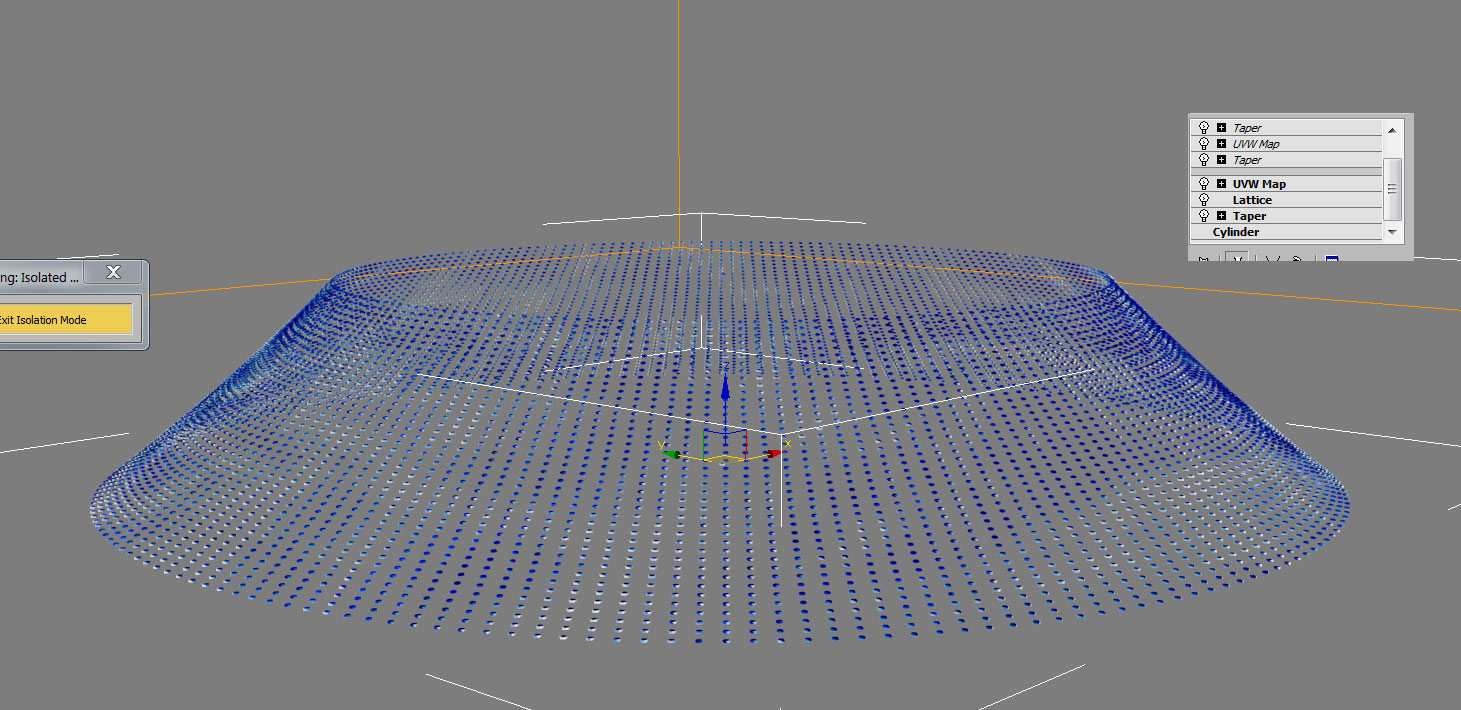Toggle the Lattice modifier lightbulb icon
Screen dimensions: 1461x710
click(1204, 200)
